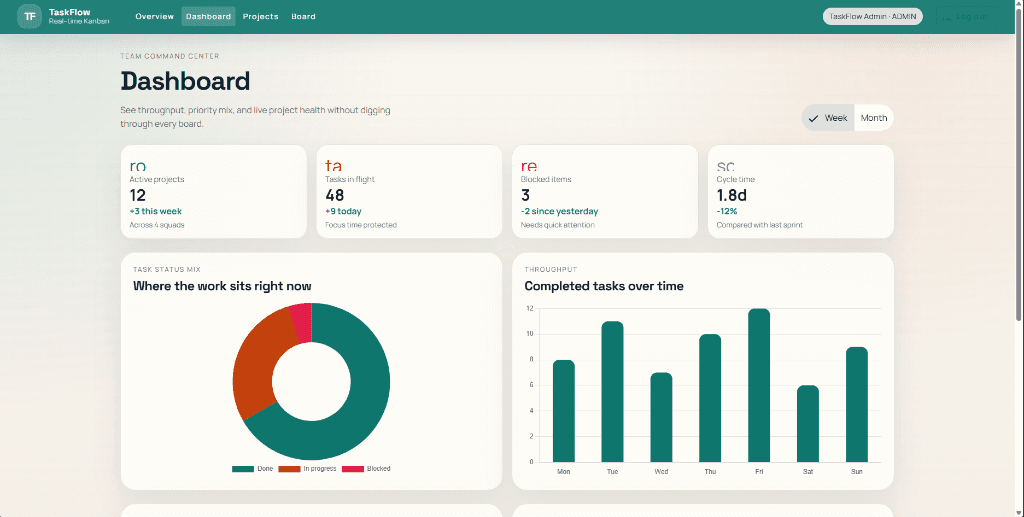
Task: Click the +9 today text
Action: click(x=344, y=212)
